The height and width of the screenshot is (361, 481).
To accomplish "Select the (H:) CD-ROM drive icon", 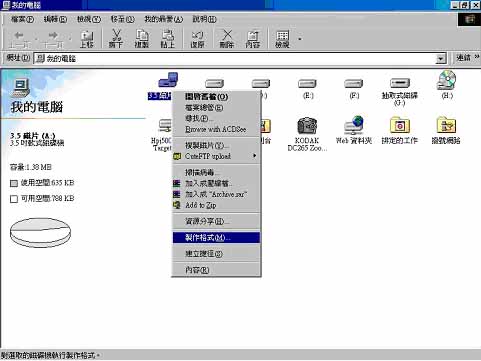I will click(446, 80).
